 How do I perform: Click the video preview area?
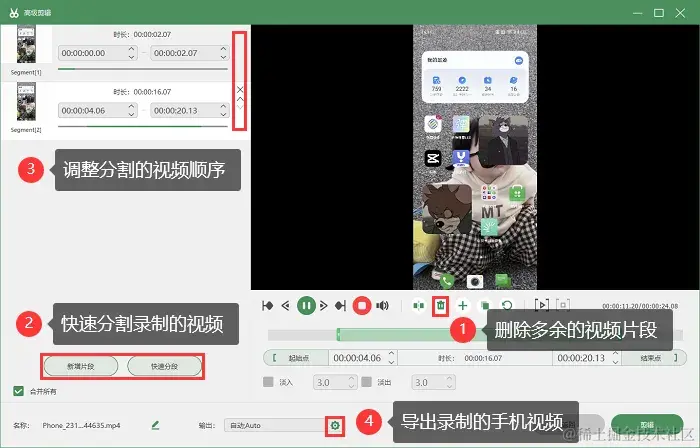[475, 157]
